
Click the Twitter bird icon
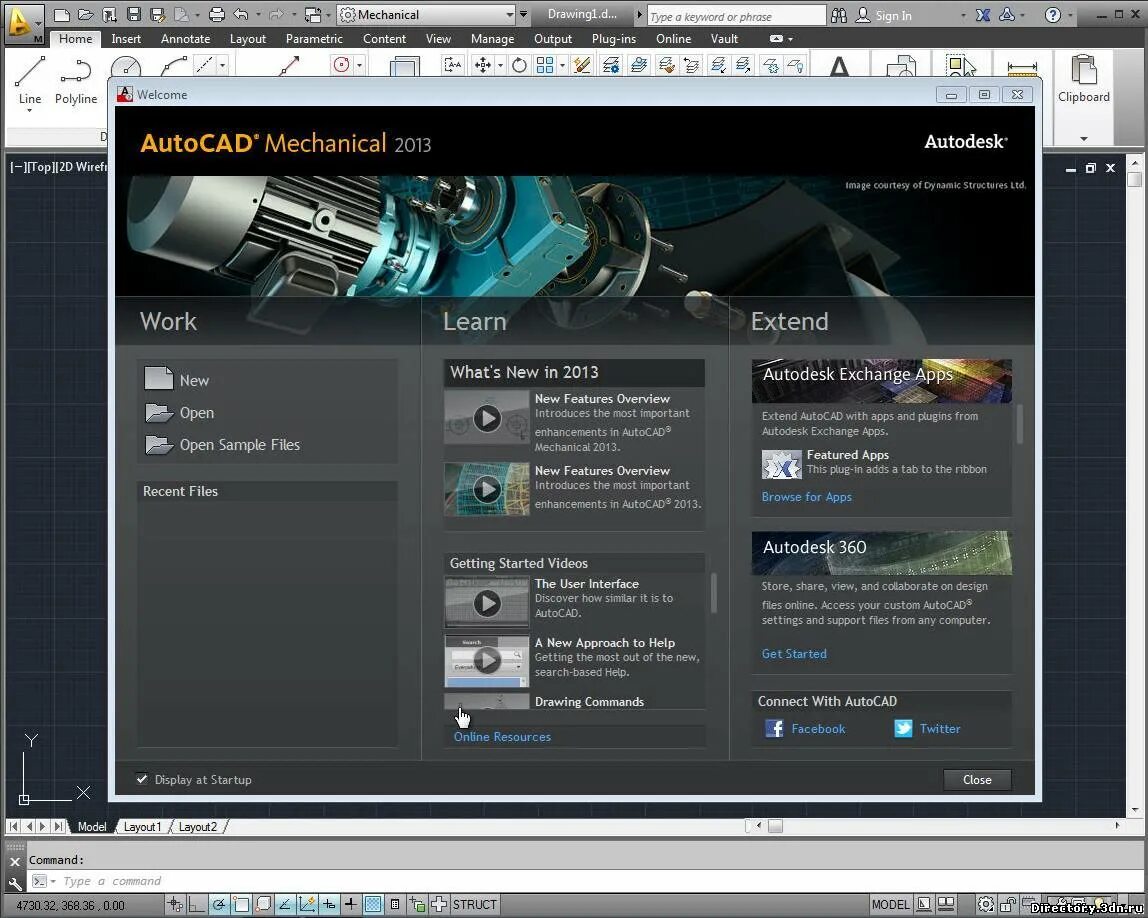[903, 728]
